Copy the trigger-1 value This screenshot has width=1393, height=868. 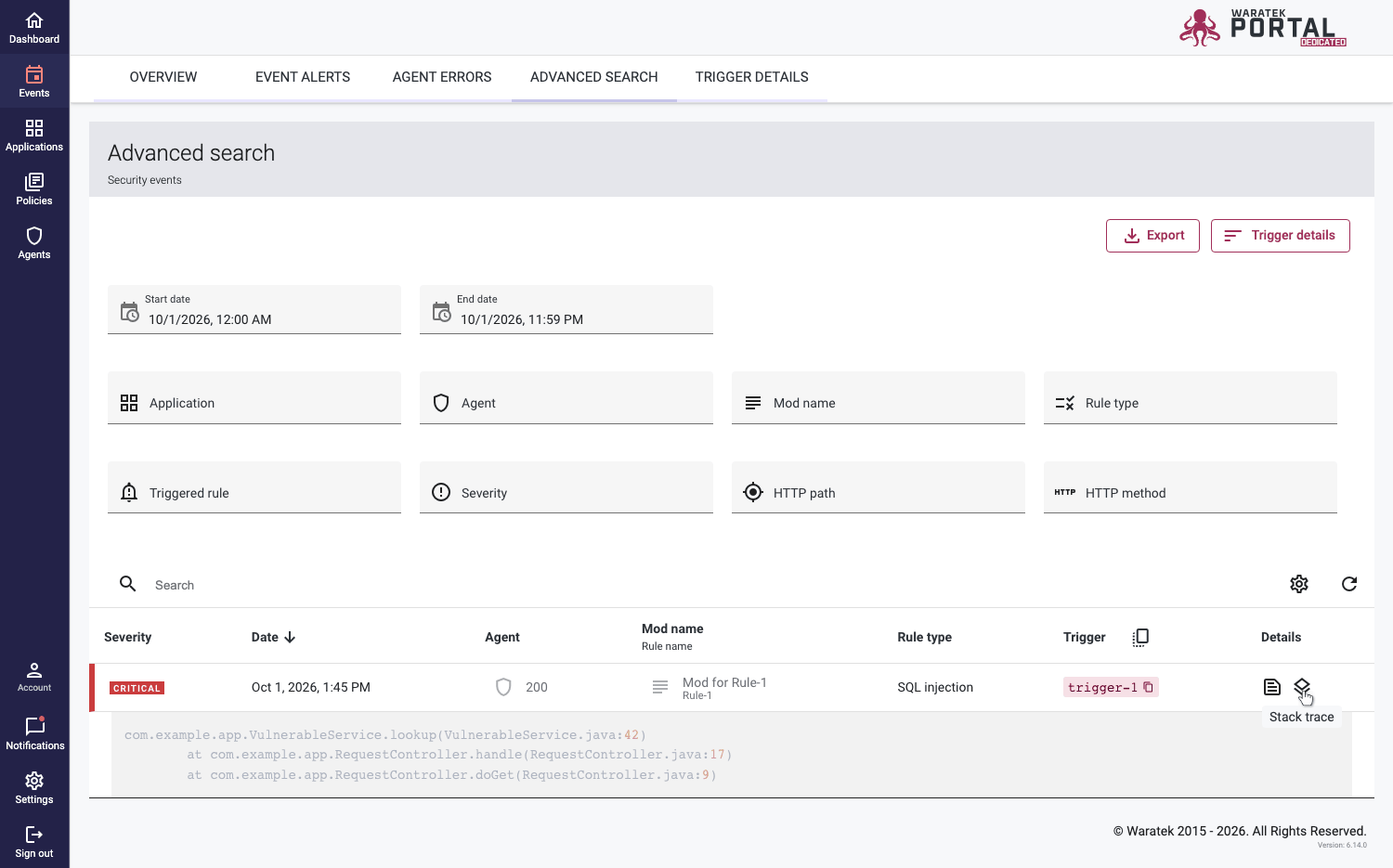[x=1149, y=687]
